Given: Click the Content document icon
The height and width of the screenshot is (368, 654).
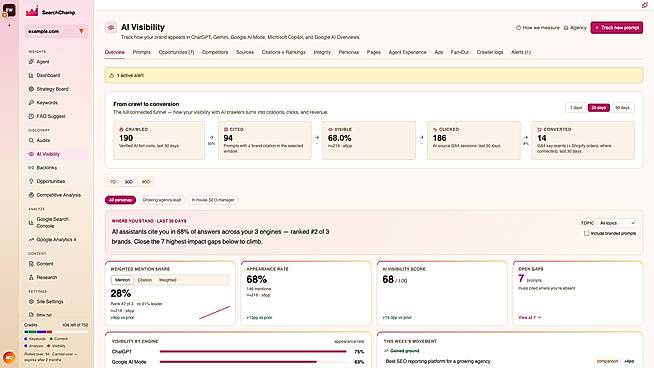Looking at the screenshot, I should (31, 264).
